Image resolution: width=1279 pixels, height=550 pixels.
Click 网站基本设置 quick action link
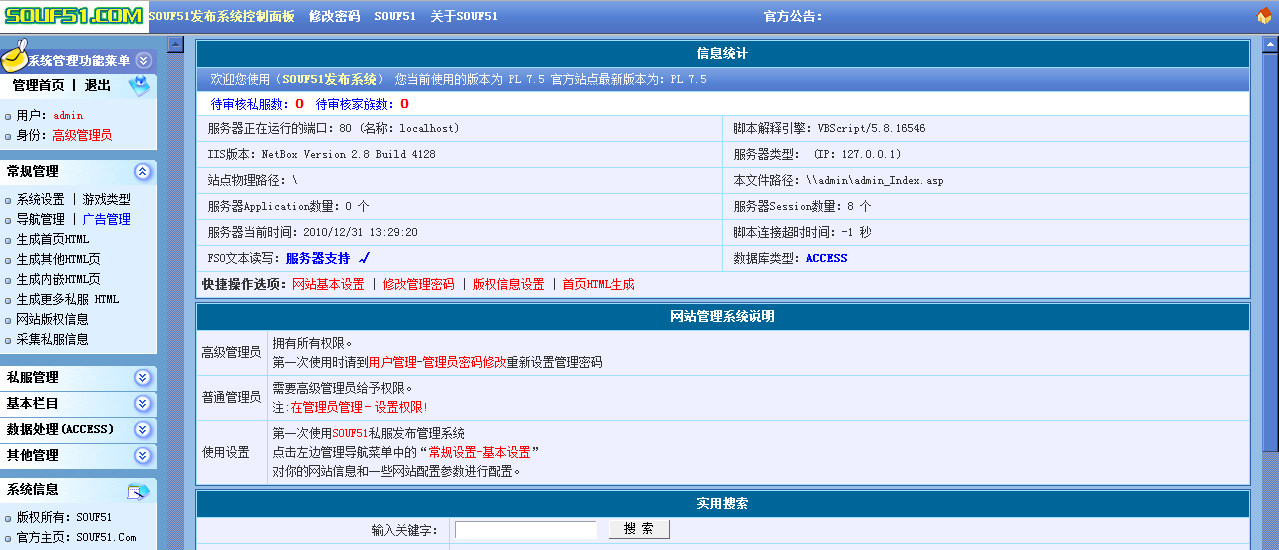click(x=328, y=284)
